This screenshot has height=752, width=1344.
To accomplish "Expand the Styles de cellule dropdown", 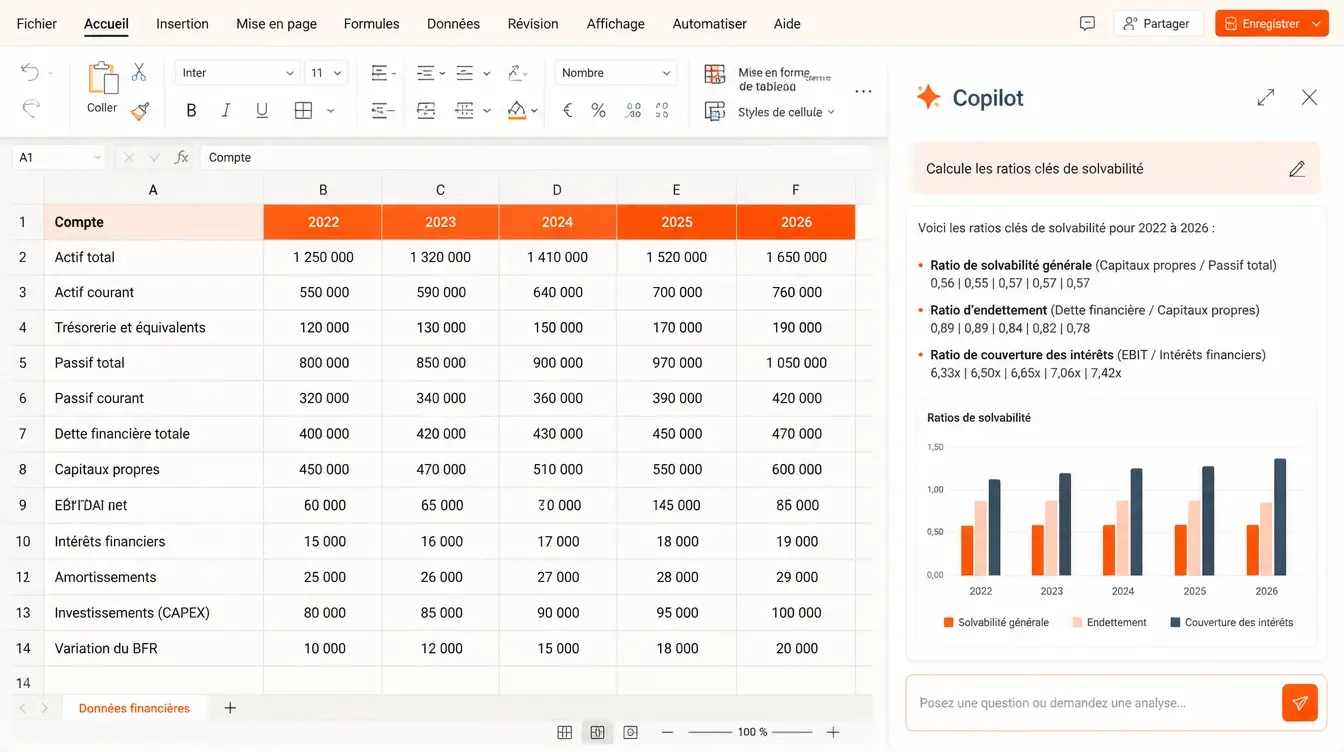I will click(831, 112).
